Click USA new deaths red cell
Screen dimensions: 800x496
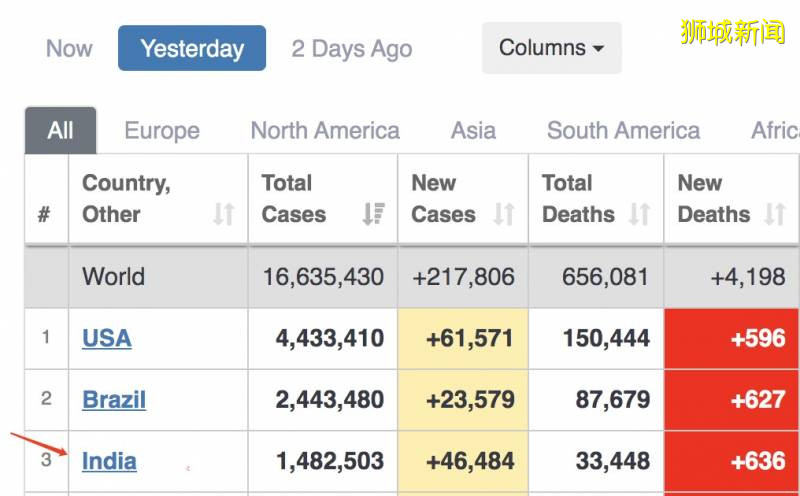(732, 338)
